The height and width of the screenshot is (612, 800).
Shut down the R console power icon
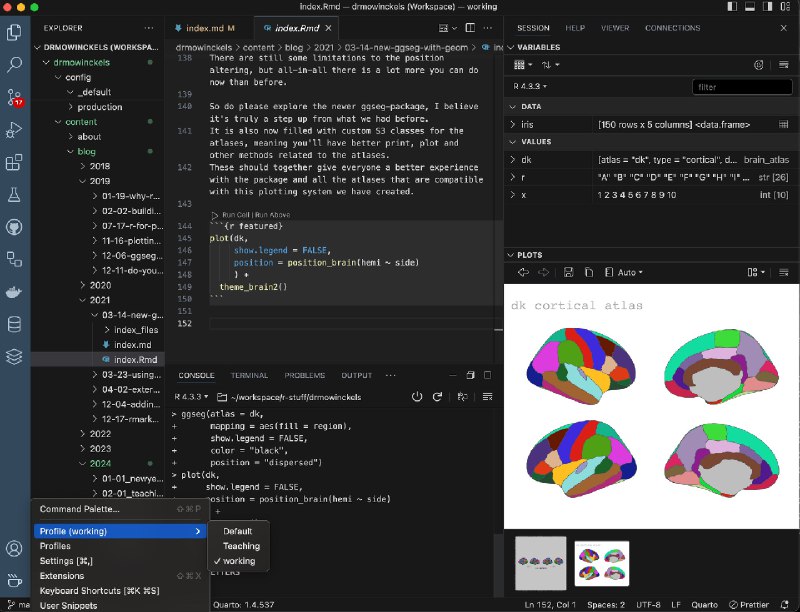tap(417, 397)
